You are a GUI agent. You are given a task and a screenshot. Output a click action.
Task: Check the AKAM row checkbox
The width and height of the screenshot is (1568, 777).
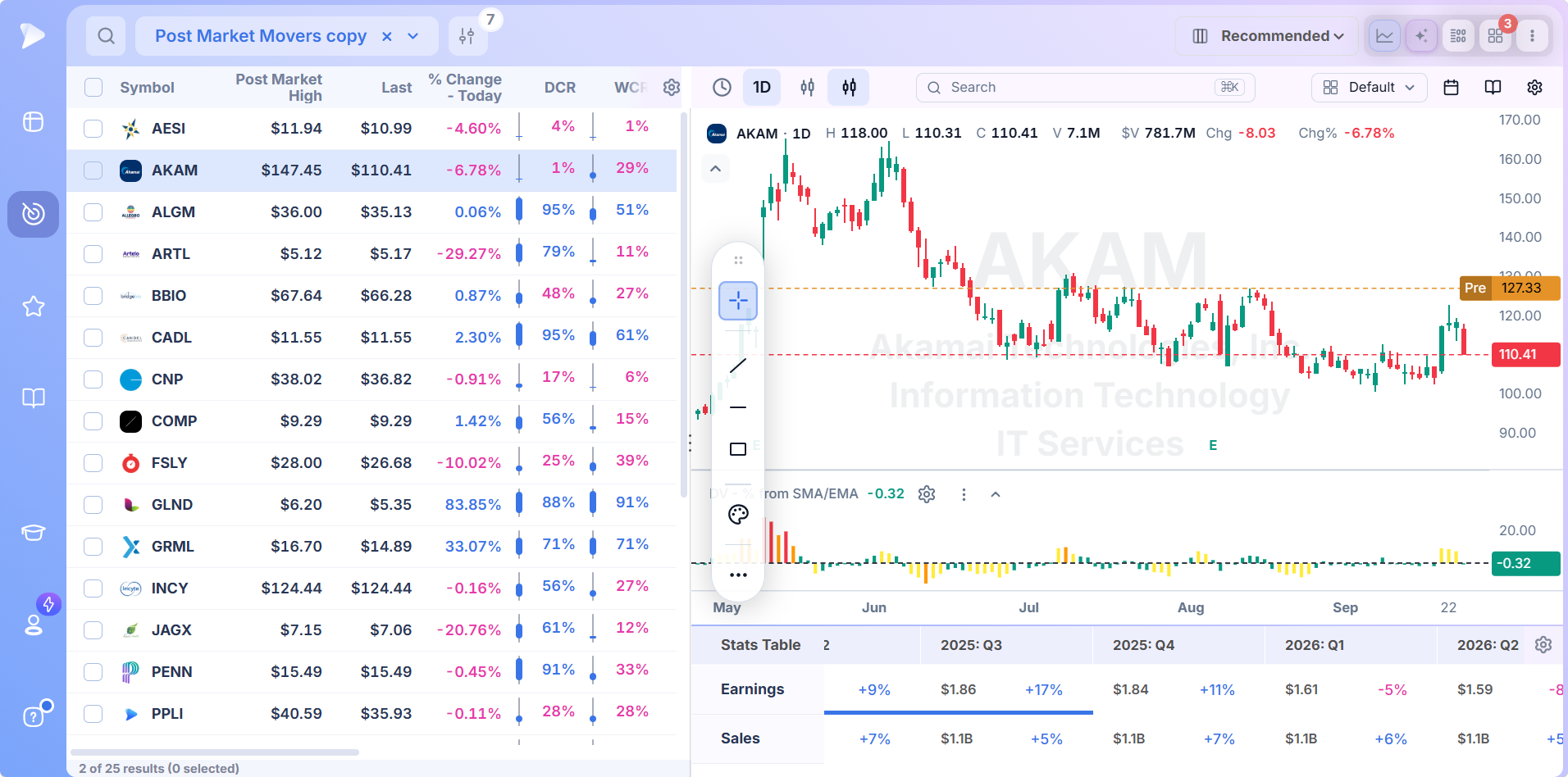click(x=93, y=170)
